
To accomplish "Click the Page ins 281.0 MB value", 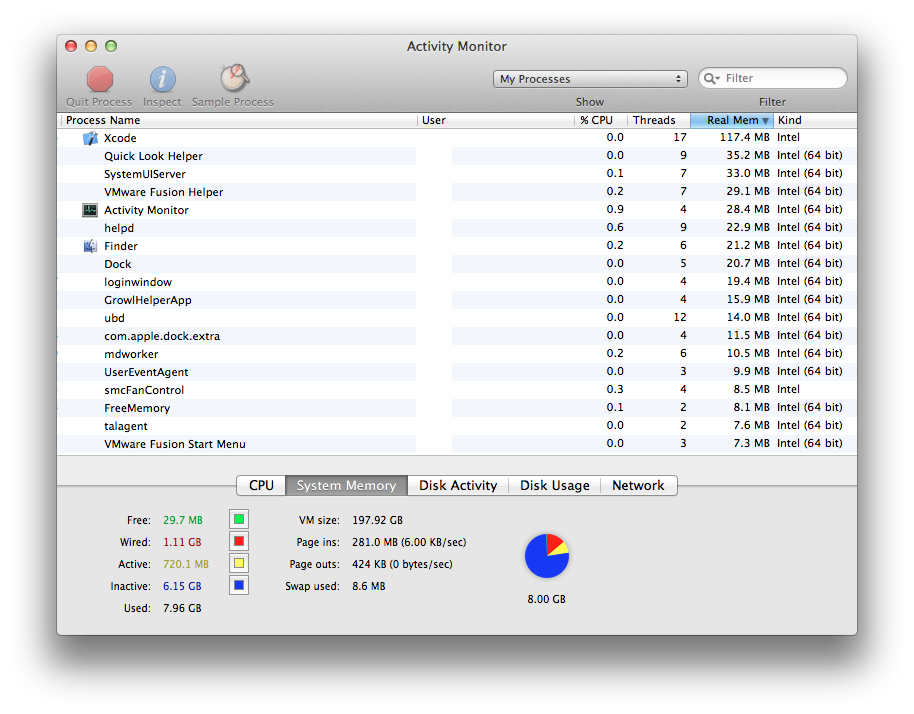I will tap(409, 542).
